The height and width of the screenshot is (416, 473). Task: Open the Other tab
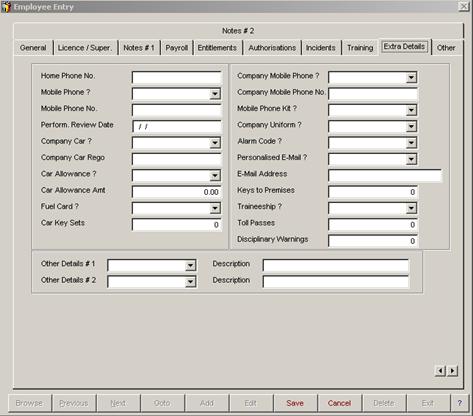coord(446,48)
